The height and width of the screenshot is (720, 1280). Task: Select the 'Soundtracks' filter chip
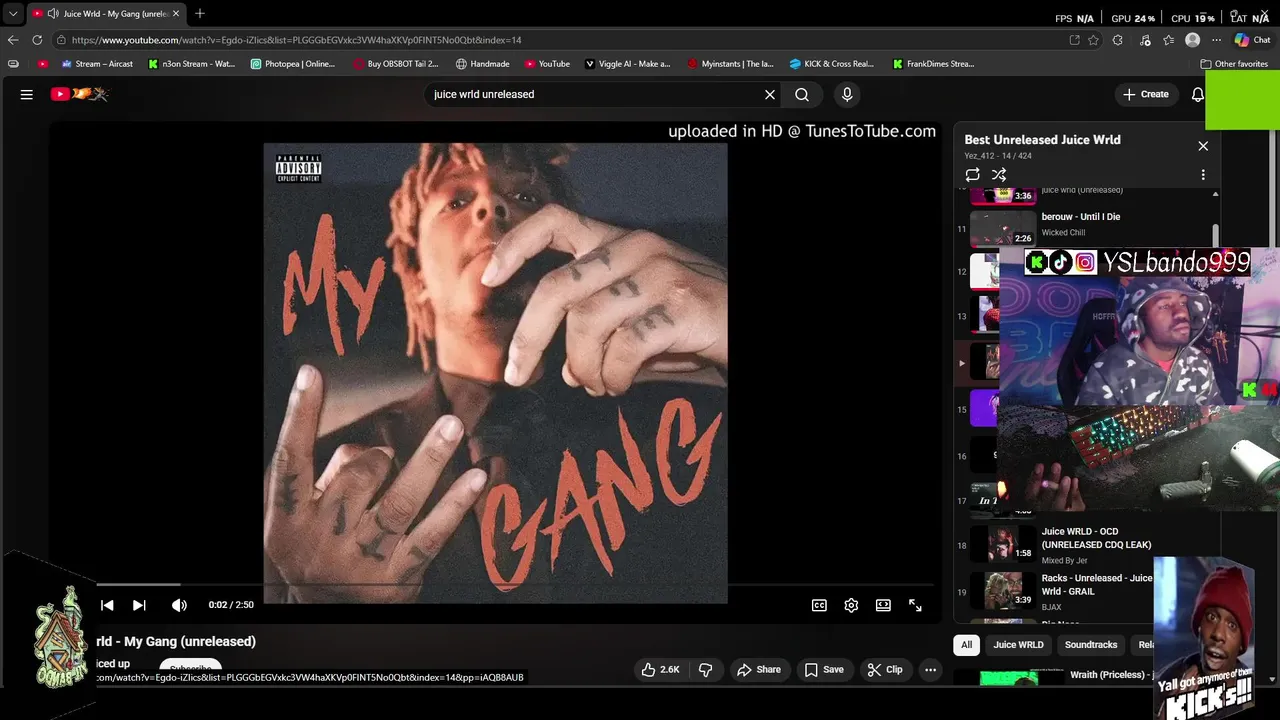(x=1091, y=645)
